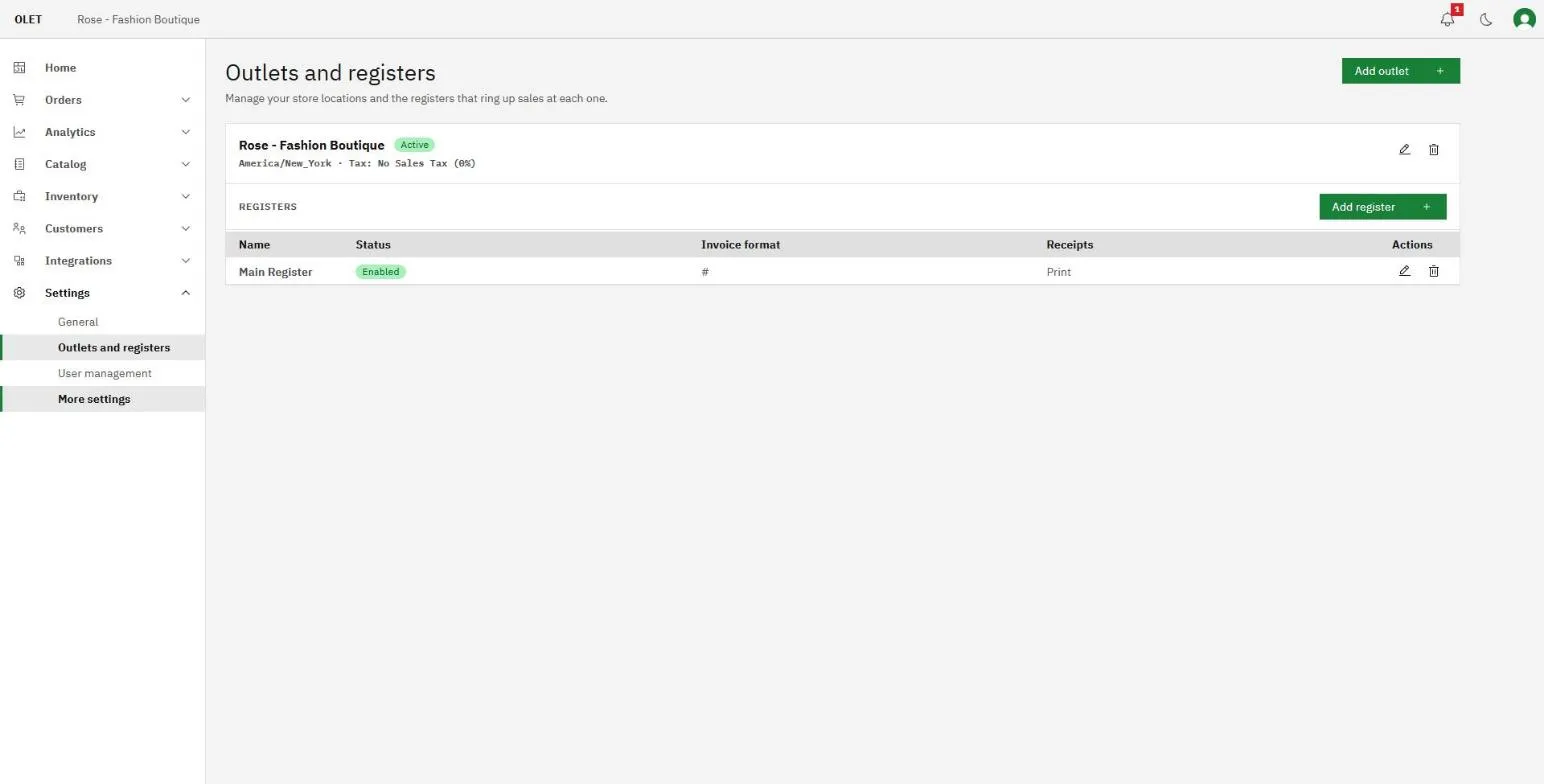Open More settings
1544x784 pixels.
click(x=102, y=399)
